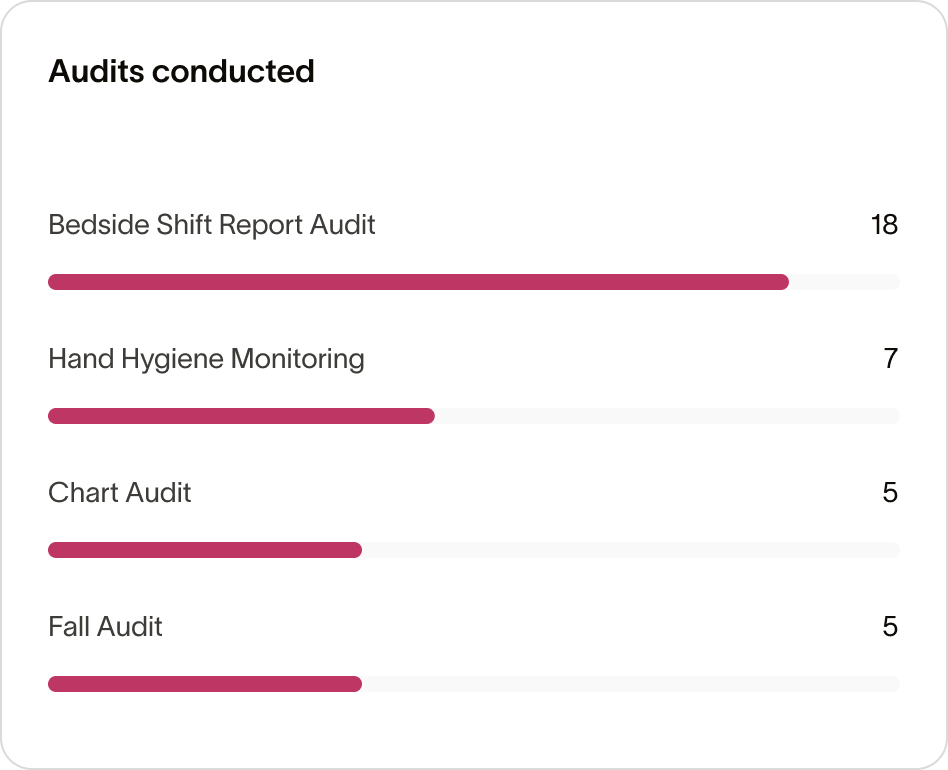Click the unfilled track of Chart Audit bar

click(x=630, y=550)
